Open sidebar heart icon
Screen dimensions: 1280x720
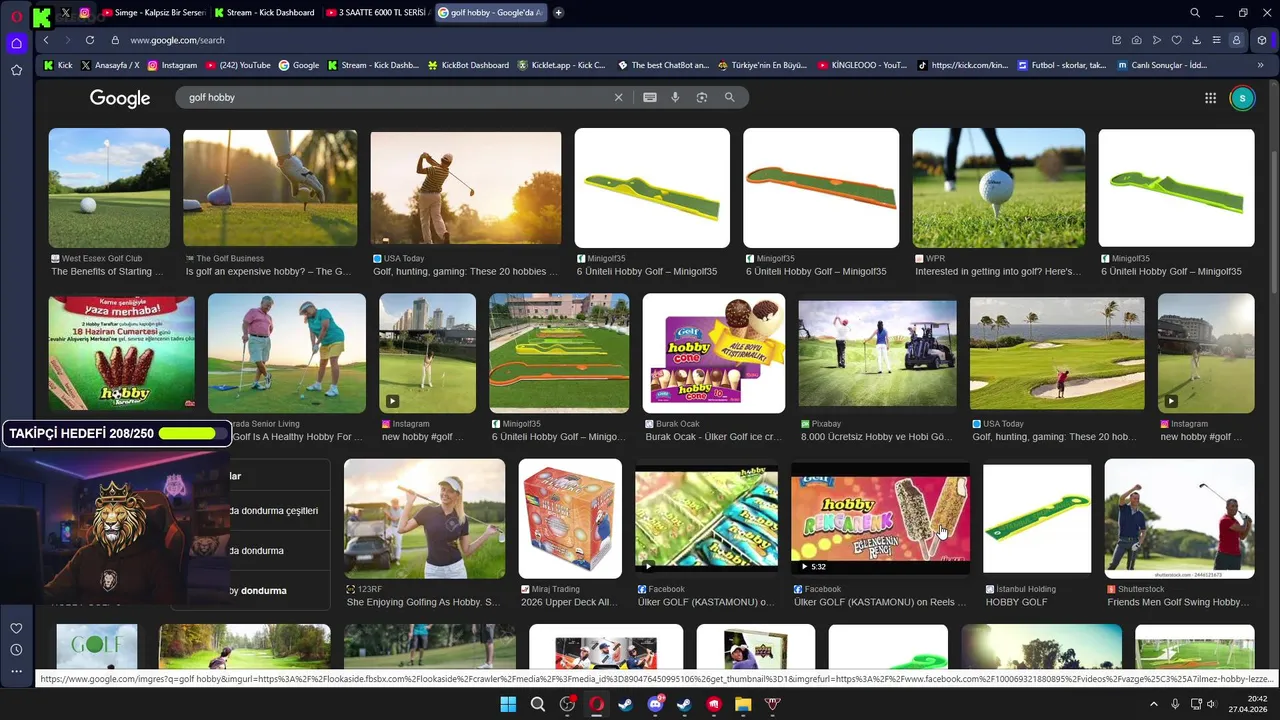coord(16,628)
